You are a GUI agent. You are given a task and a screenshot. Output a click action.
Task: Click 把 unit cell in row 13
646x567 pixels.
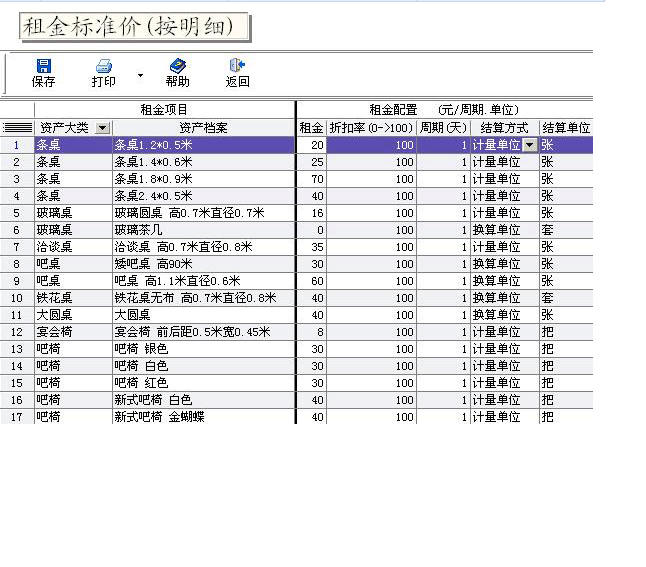tap(566, 349)
